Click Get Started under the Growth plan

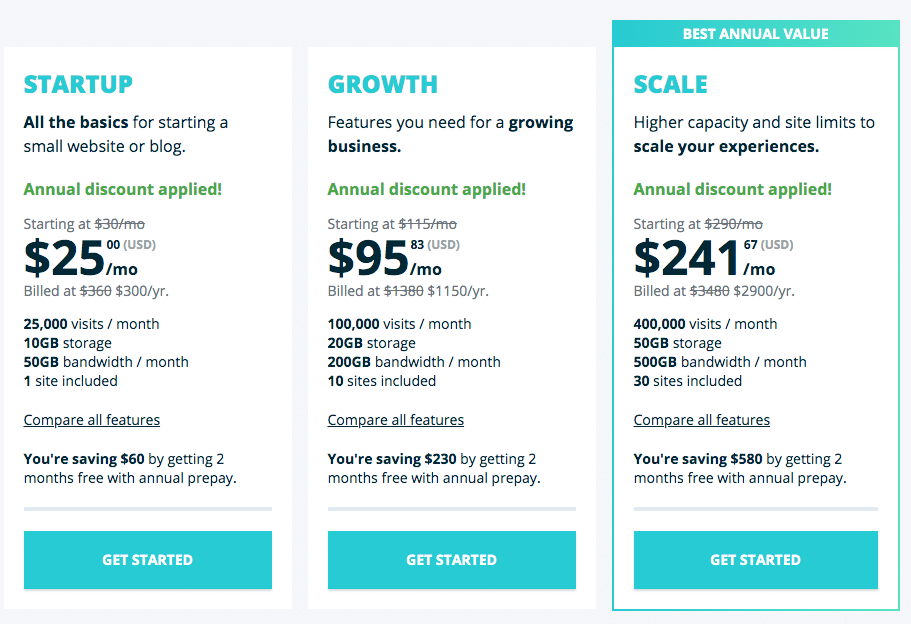[x=451, y=560]
